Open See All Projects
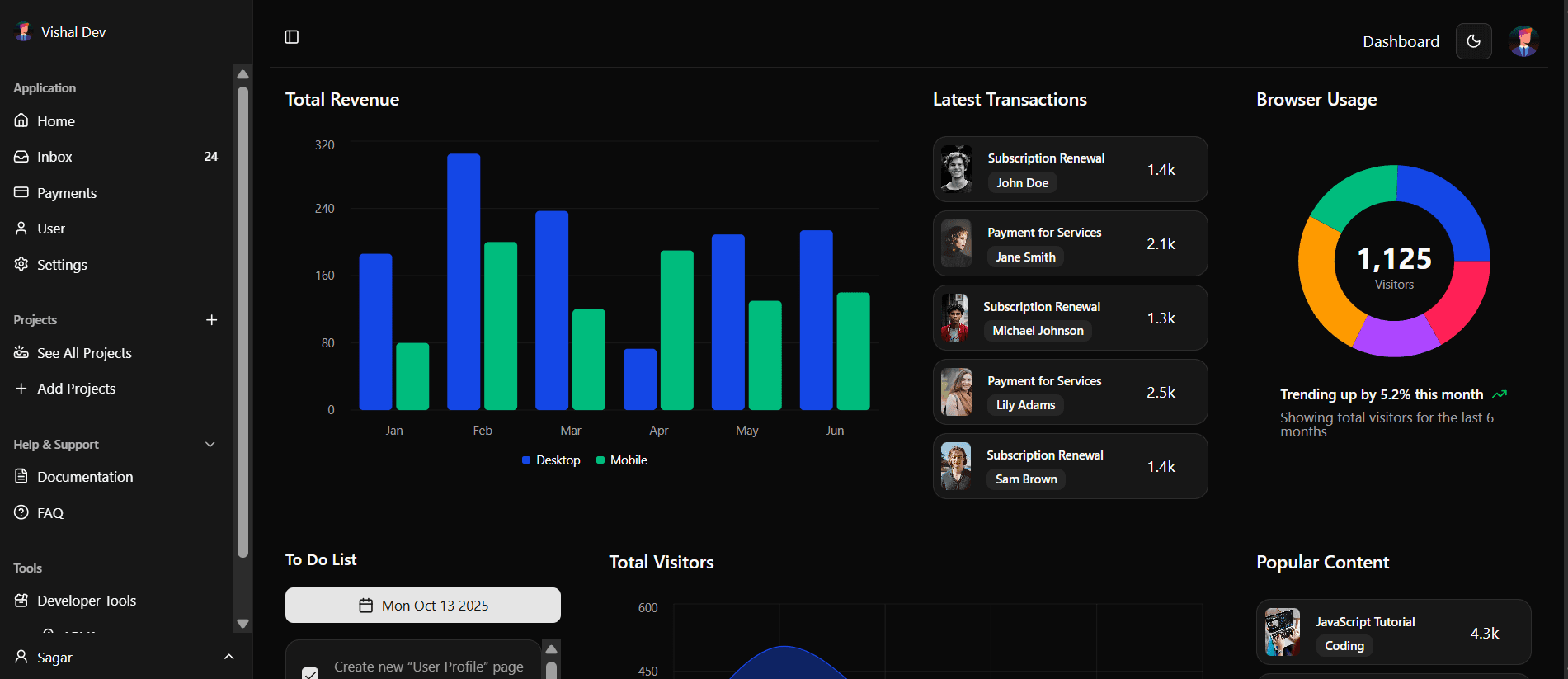Screen dimensions: 1568x679 coord(116,352)
